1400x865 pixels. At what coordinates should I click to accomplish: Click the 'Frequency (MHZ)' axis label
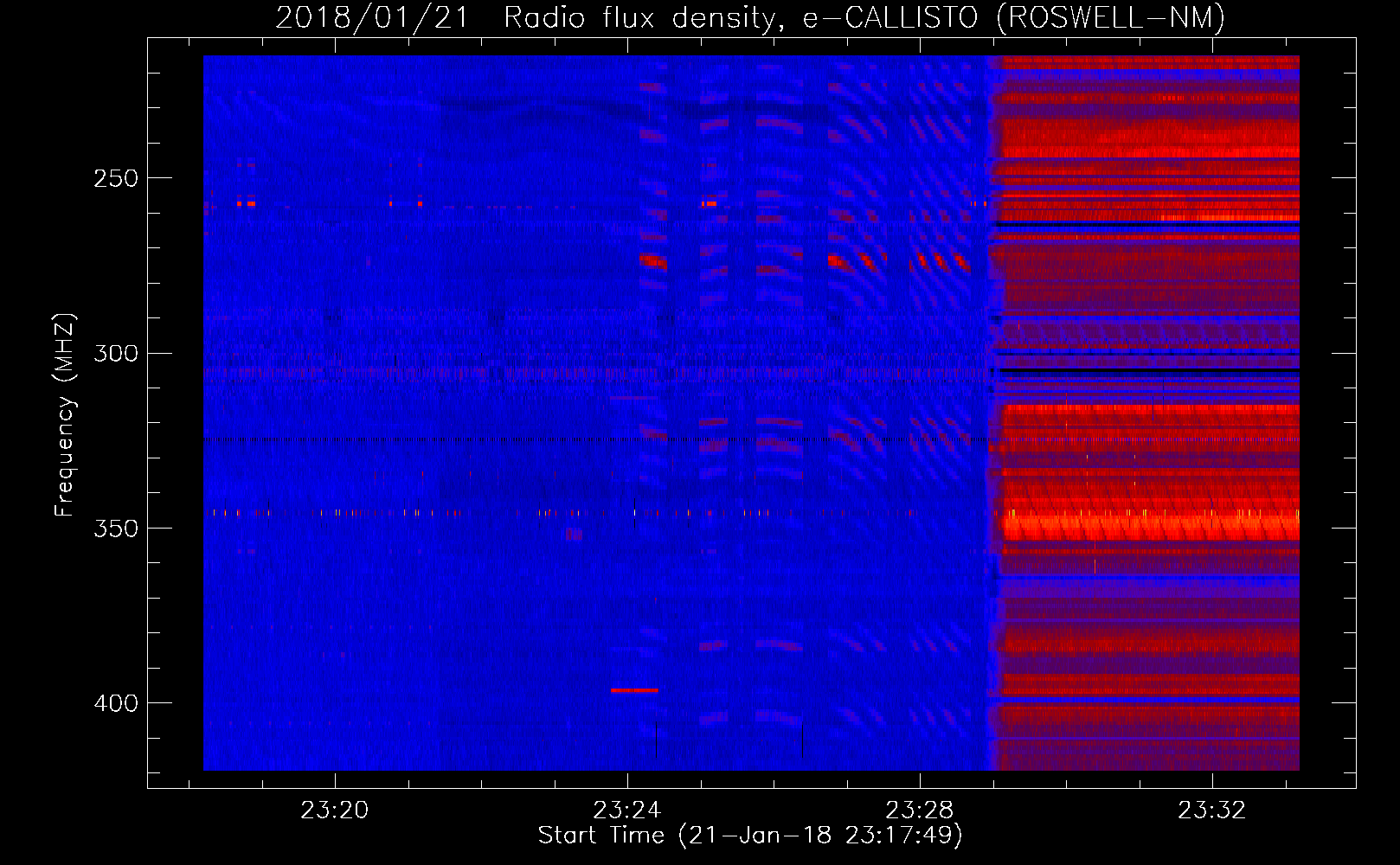65,415
